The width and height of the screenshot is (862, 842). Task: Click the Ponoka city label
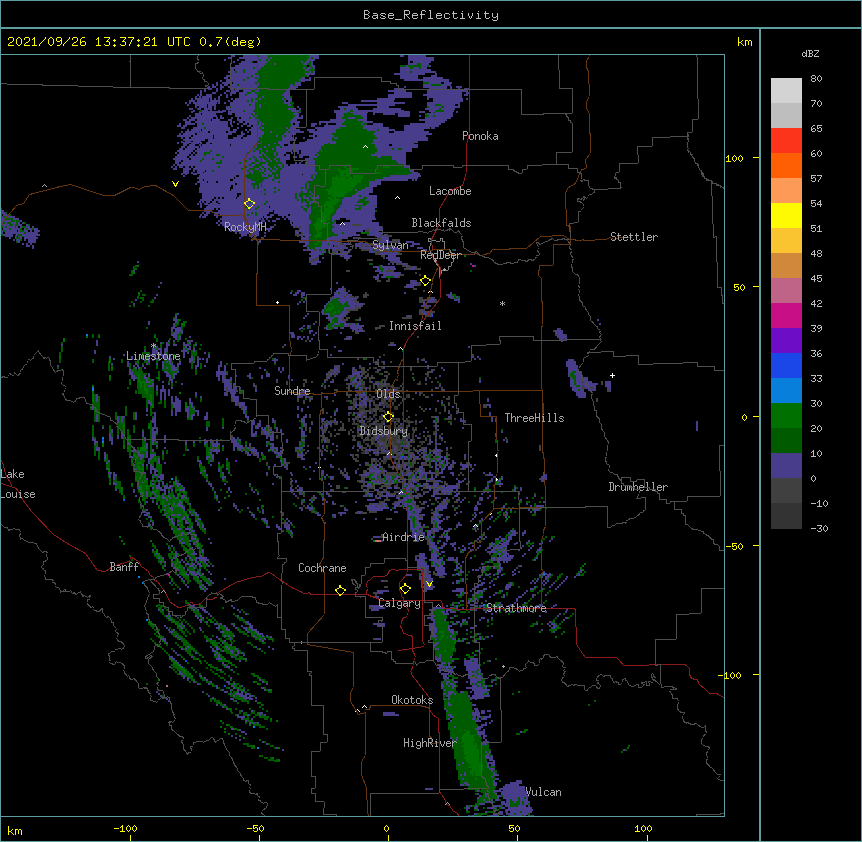480,136
